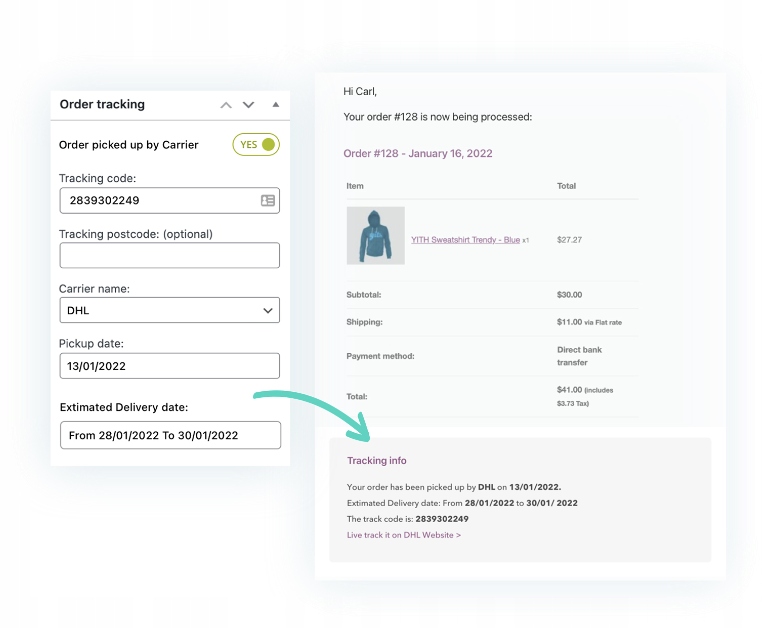
Task: Click the Estimated Delivery date field
Action: coord(170,435)
